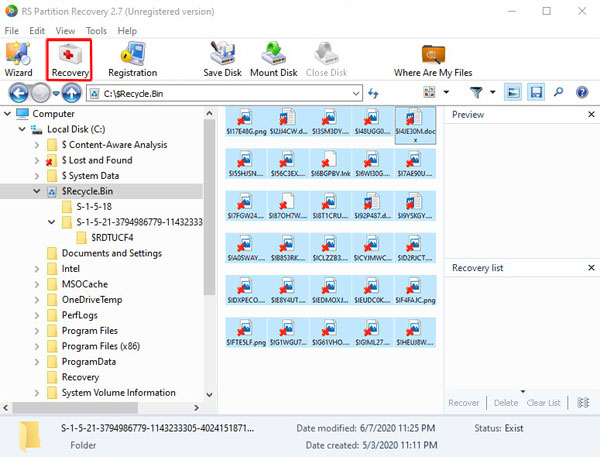
Task: Click the view mode icon
Action: (x=429, y=92)
